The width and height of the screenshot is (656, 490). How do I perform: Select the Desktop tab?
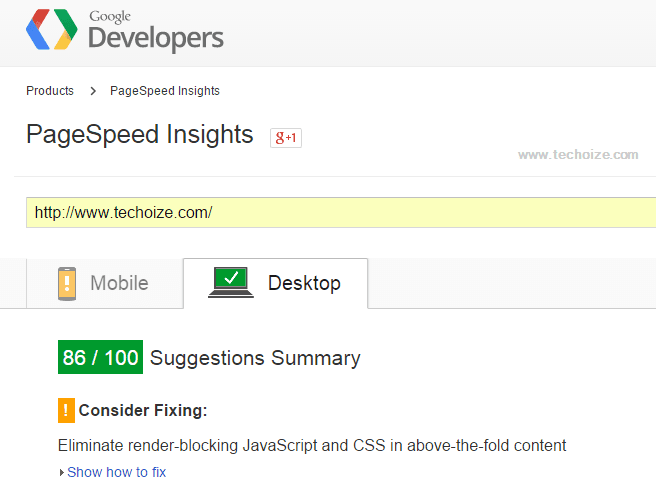point(276,283)
